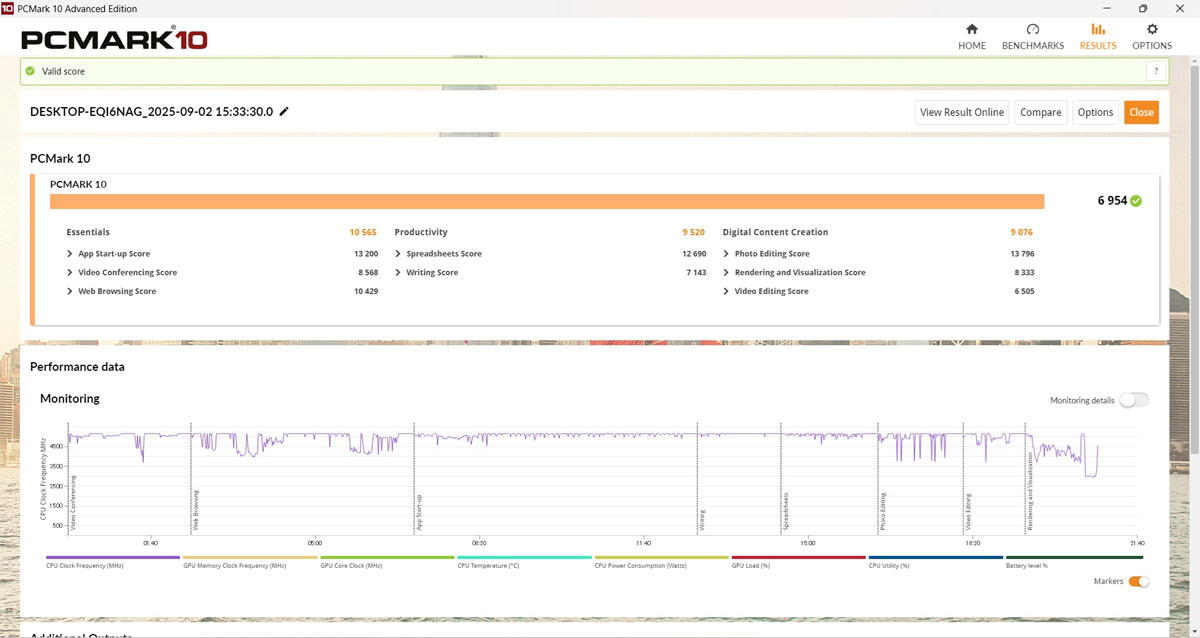1200x638 pixels.
Task: Toggle GPU Core Clock legend series
Action: tap(387, 562)
